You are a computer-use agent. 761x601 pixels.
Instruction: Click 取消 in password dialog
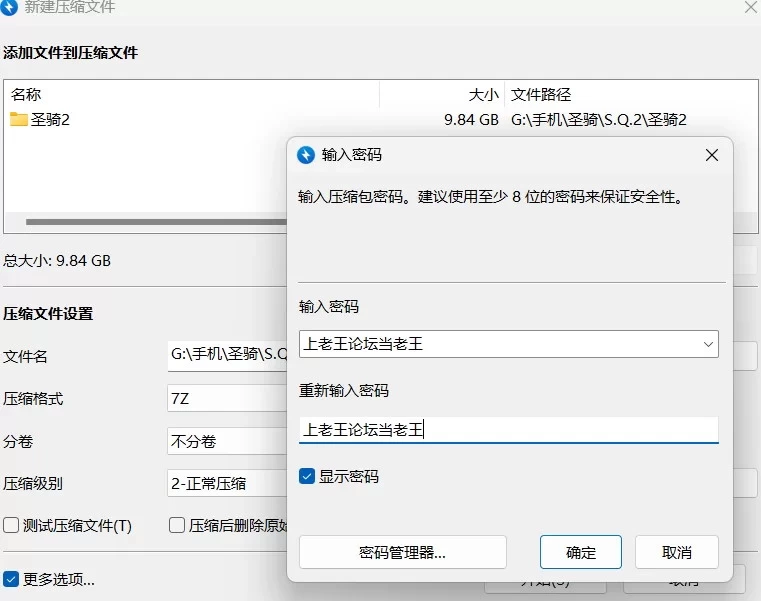point(677,552)
